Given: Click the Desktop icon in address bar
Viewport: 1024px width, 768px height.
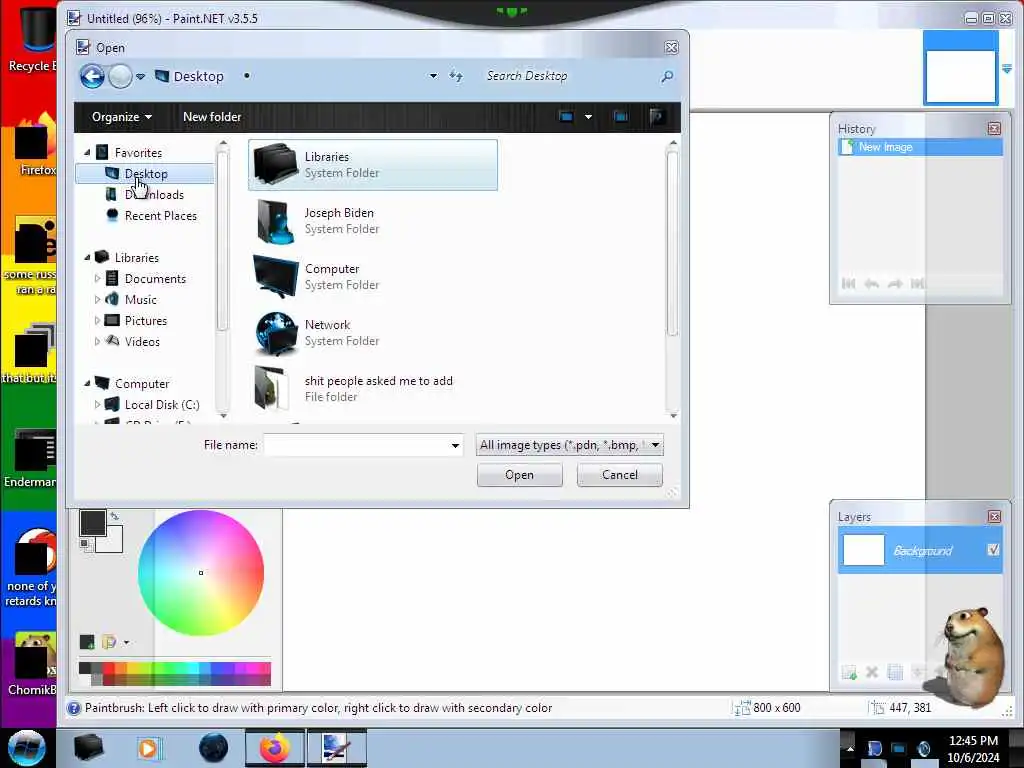Looking at the screenshot, I should 162,76.
